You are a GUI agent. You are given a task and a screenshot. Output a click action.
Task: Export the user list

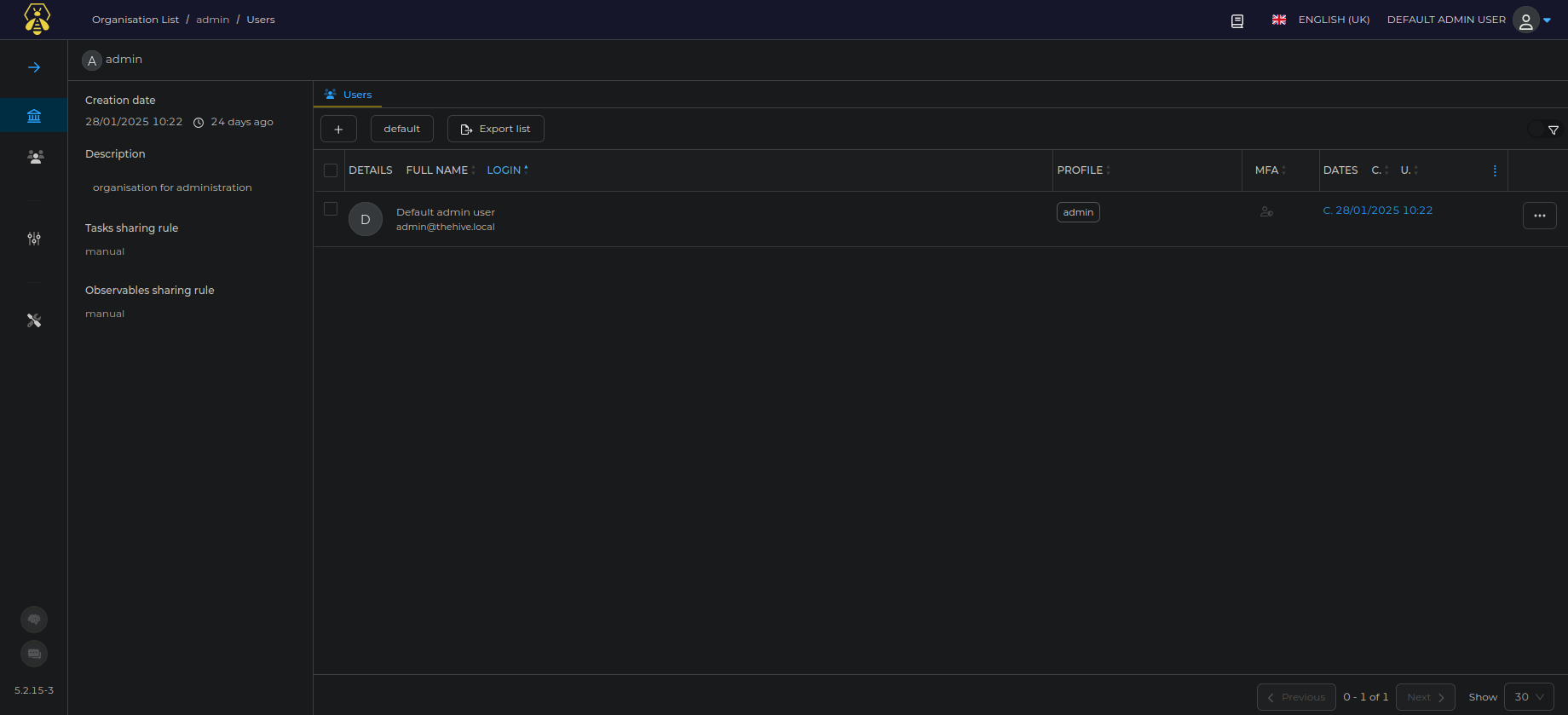[x=496, y=129]
